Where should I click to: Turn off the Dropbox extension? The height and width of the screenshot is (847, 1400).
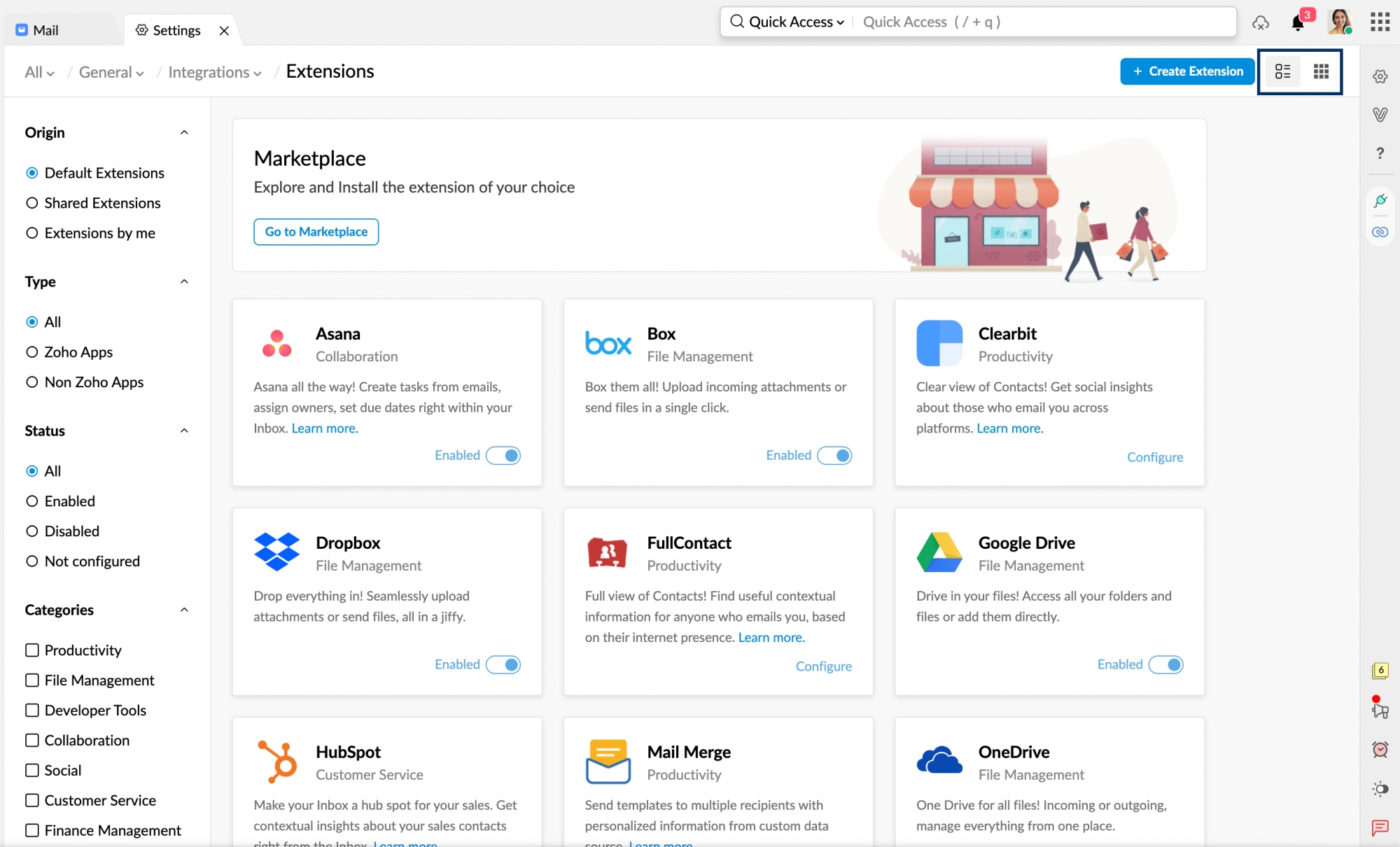pyautogui.click(x=503, y=664)
